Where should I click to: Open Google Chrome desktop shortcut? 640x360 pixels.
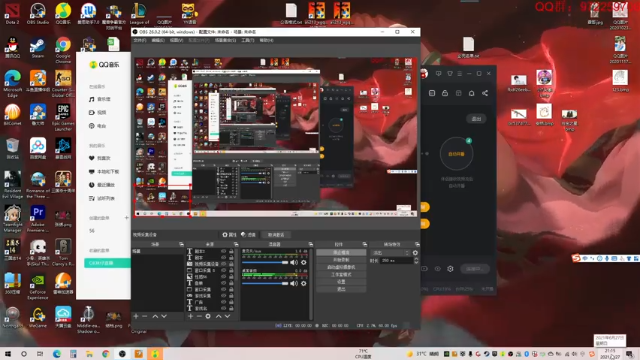(63, 50)
